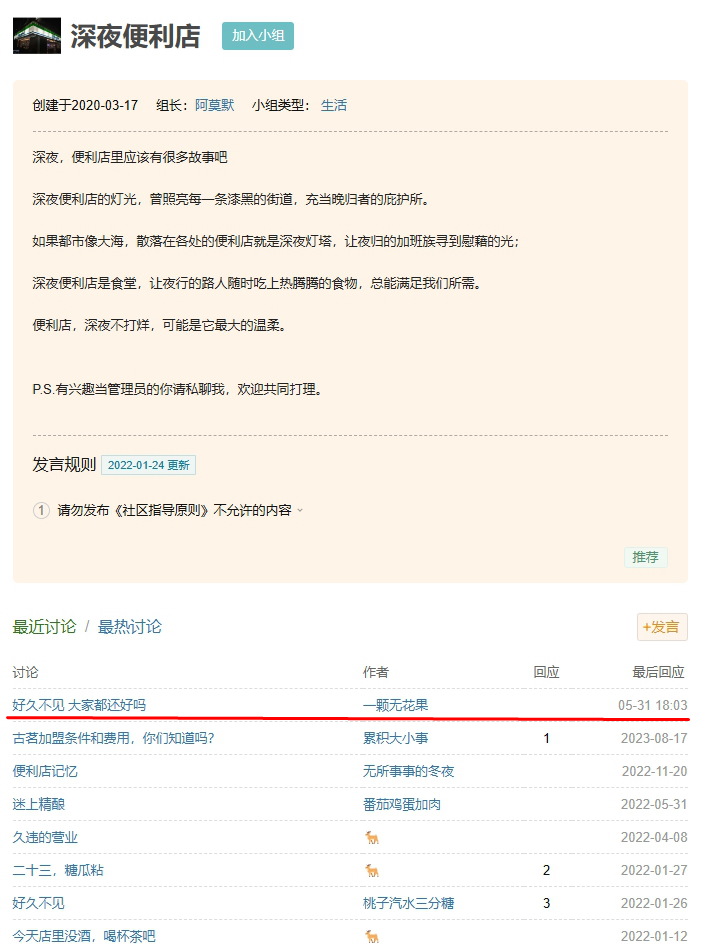This screenshot has width=705, height=949.
Task: Click animal emoji author in 二十三，糖瓜粘 row
Action: pos(372,871)
